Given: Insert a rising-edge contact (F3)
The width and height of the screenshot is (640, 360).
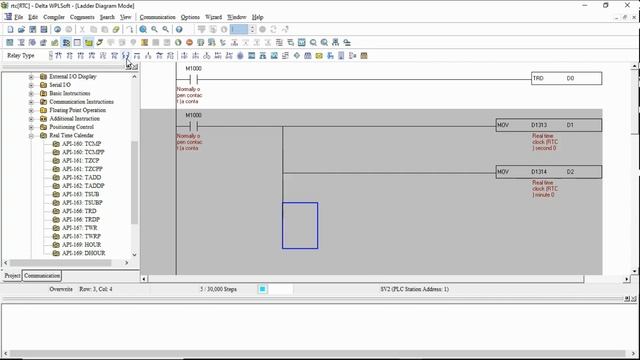Looking at the screenshot, I should click(x=81, y=56).
